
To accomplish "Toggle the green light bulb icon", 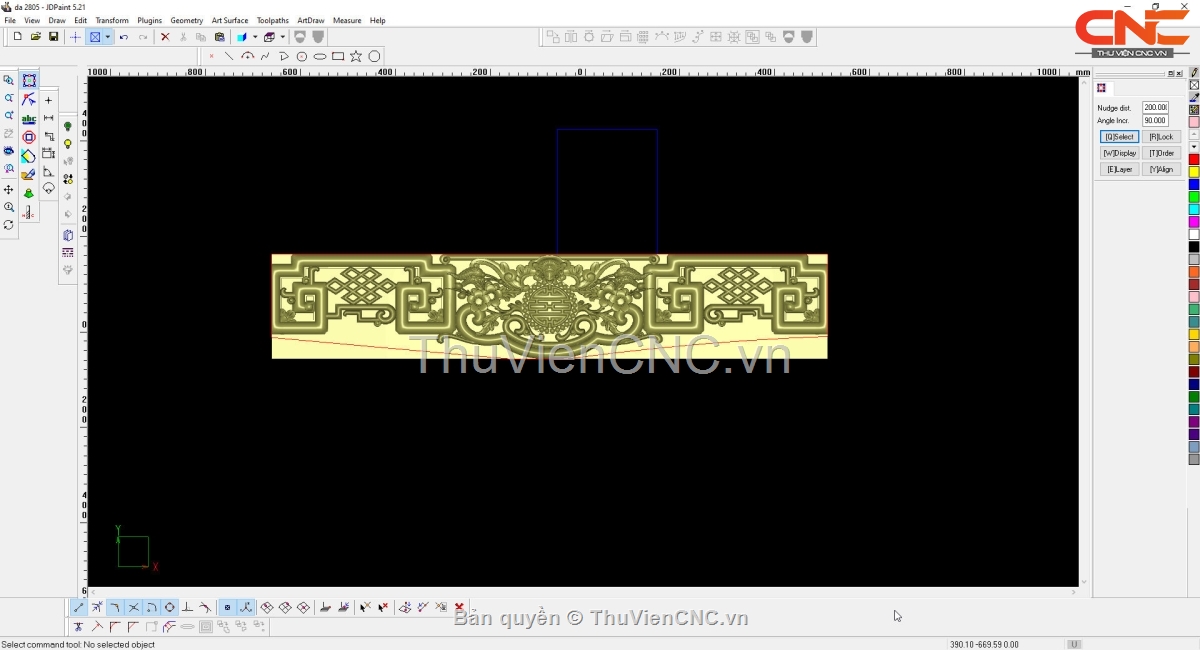I will point(68,127).
